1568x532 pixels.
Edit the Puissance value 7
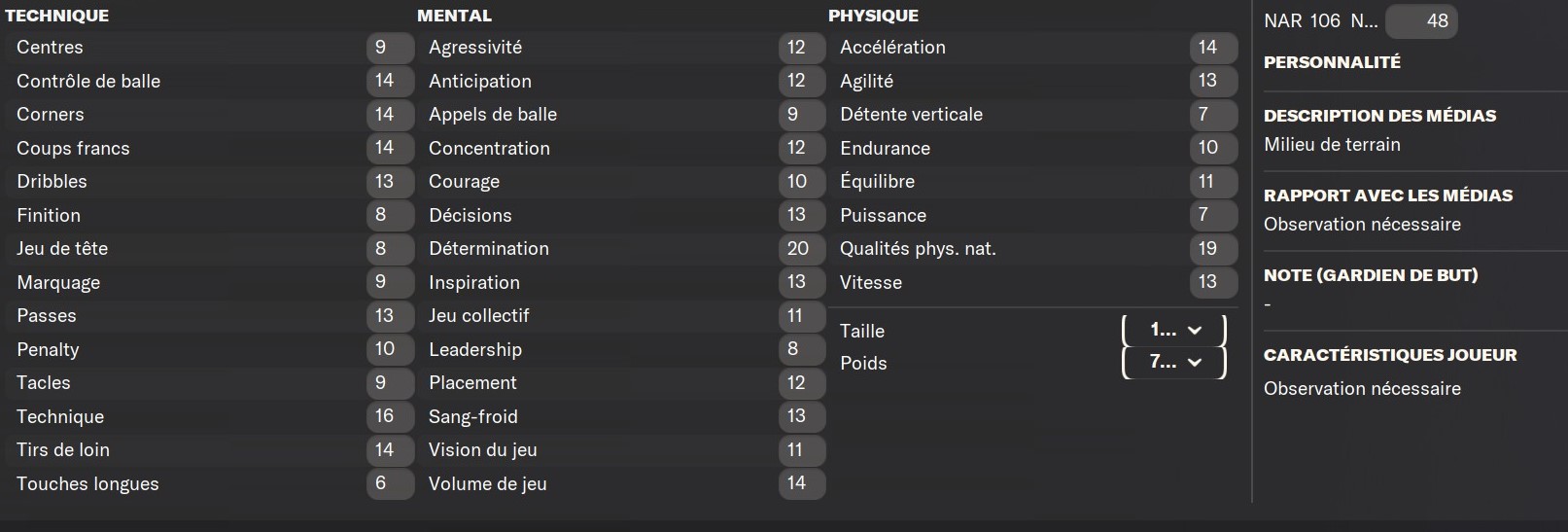click(x=1213, y=215)
